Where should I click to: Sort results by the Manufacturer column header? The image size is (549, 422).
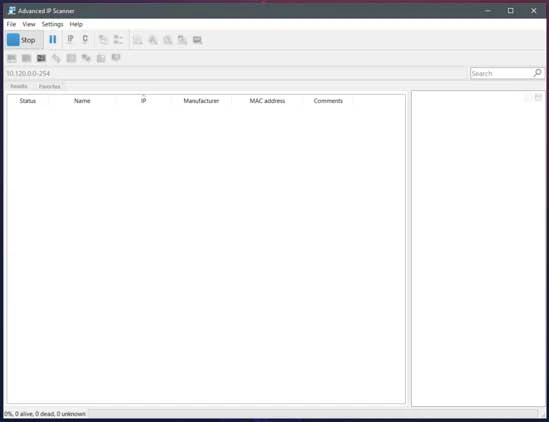pos(201,101)
